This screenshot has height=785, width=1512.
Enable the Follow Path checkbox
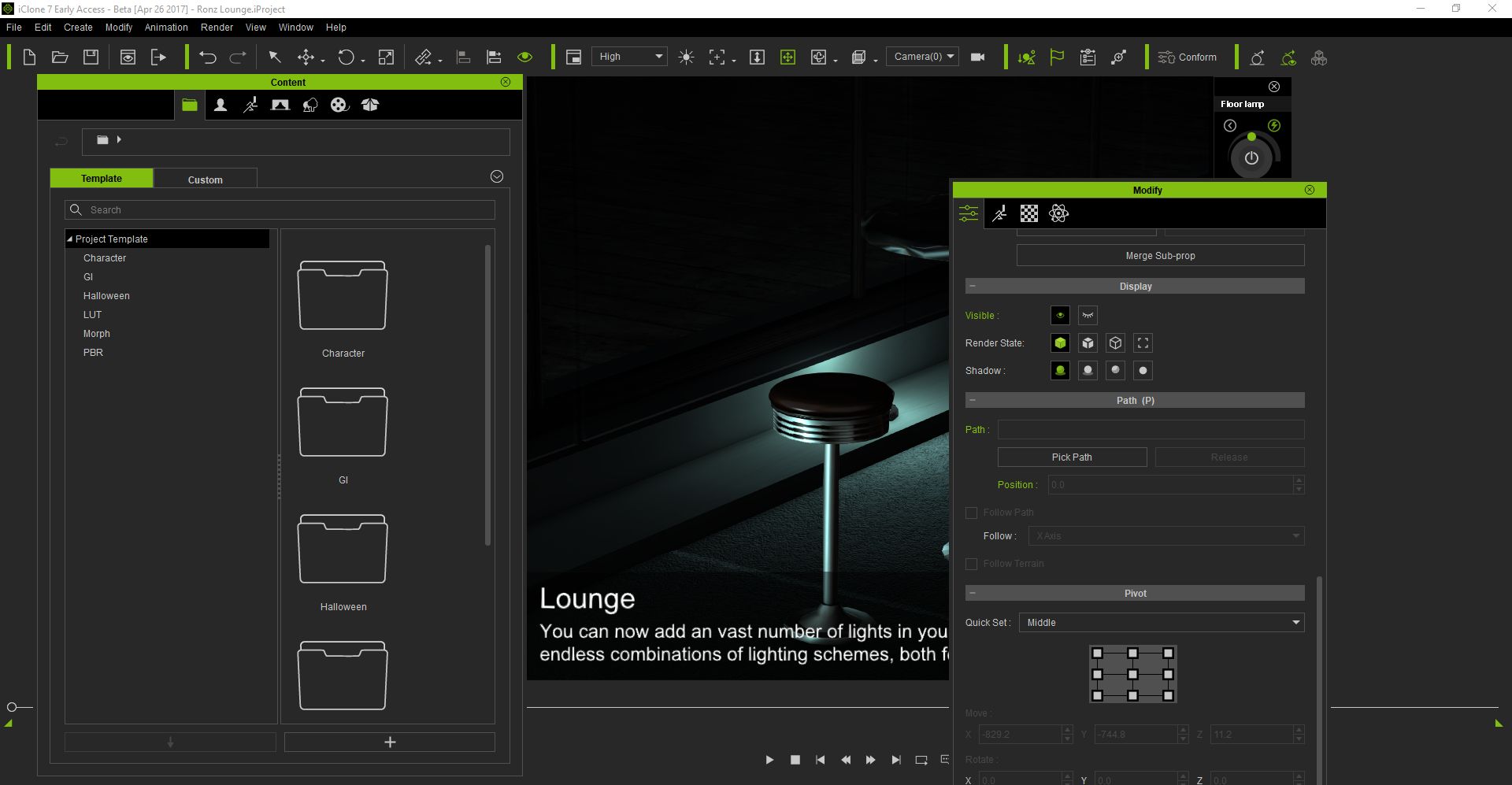coord(971,513)
